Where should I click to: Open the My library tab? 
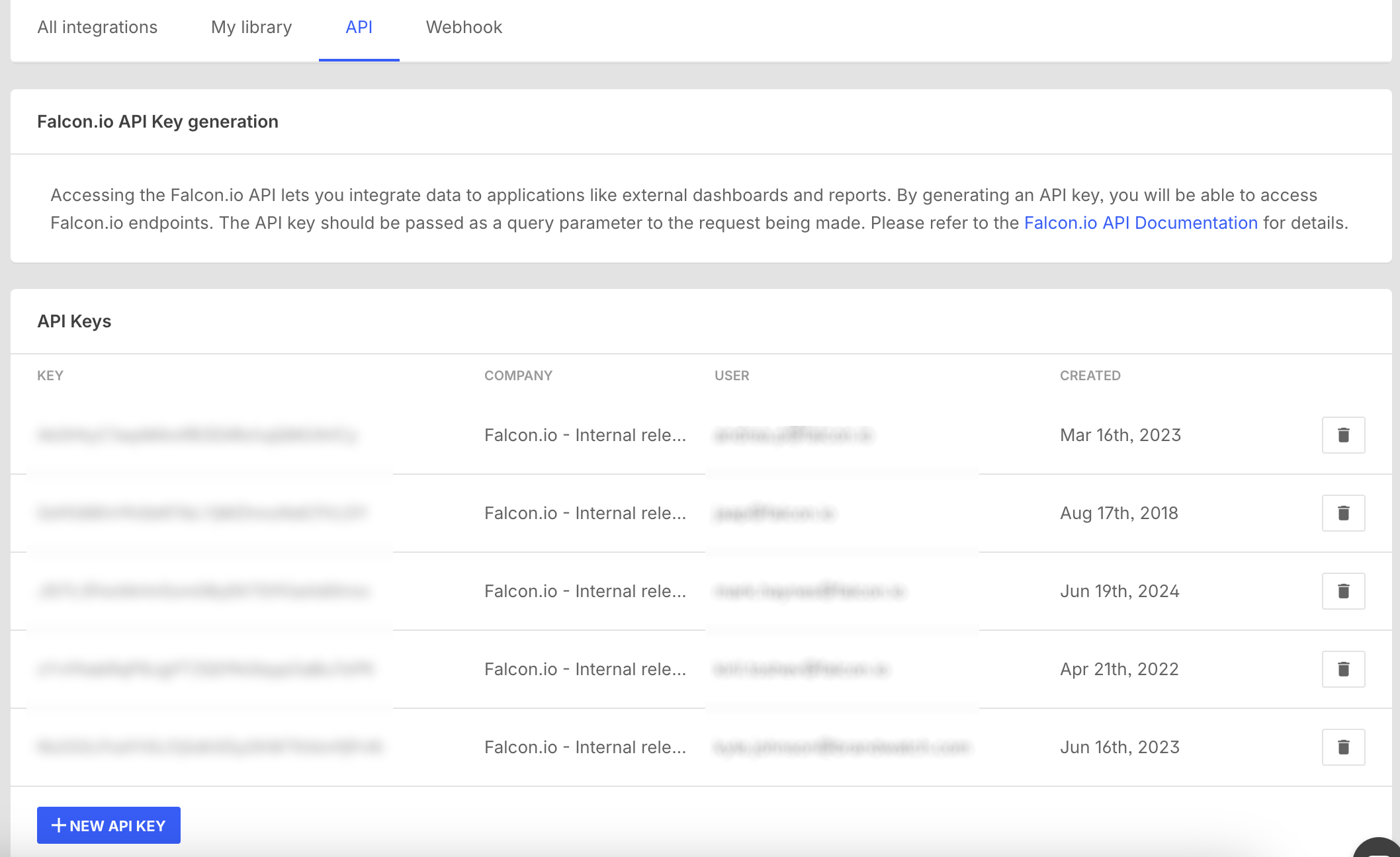[251, 27]
